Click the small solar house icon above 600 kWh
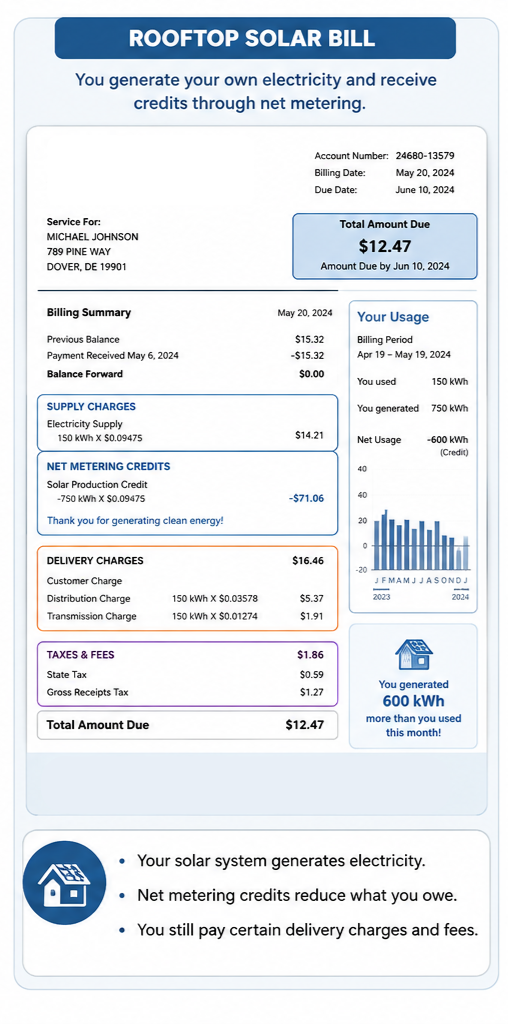 click(x=413, y=655)
